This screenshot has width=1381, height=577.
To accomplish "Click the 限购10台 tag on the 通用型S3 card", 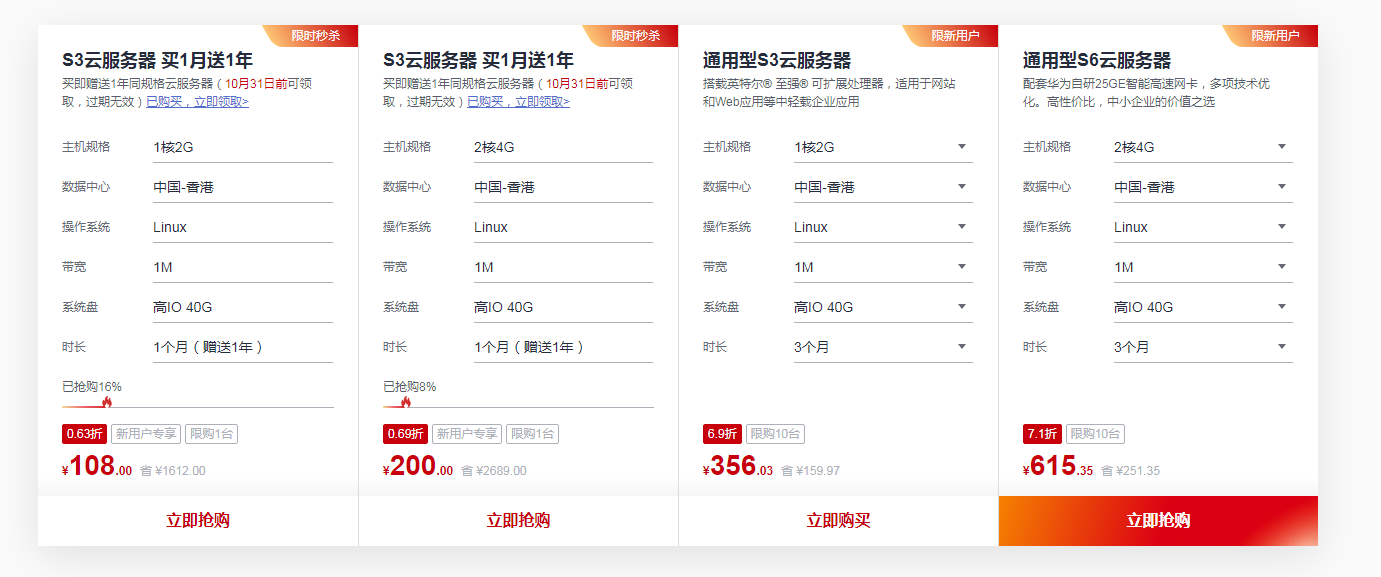I will (775, 434).
